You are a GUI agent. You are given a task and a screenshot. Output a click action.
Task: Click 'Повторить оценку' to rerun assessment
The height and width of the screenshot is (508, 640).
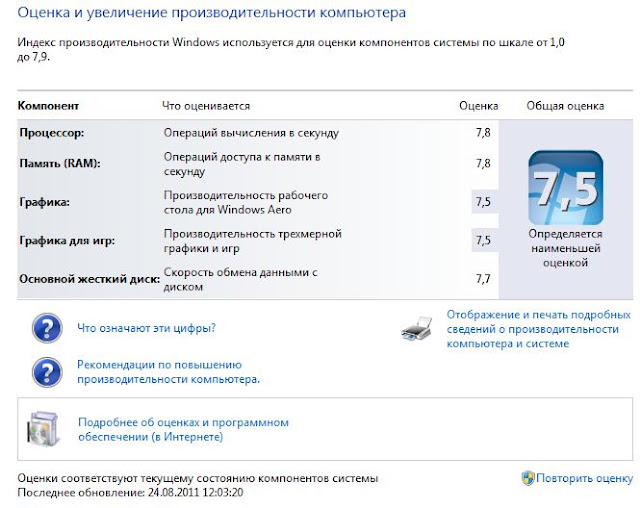tap(584, 478)
